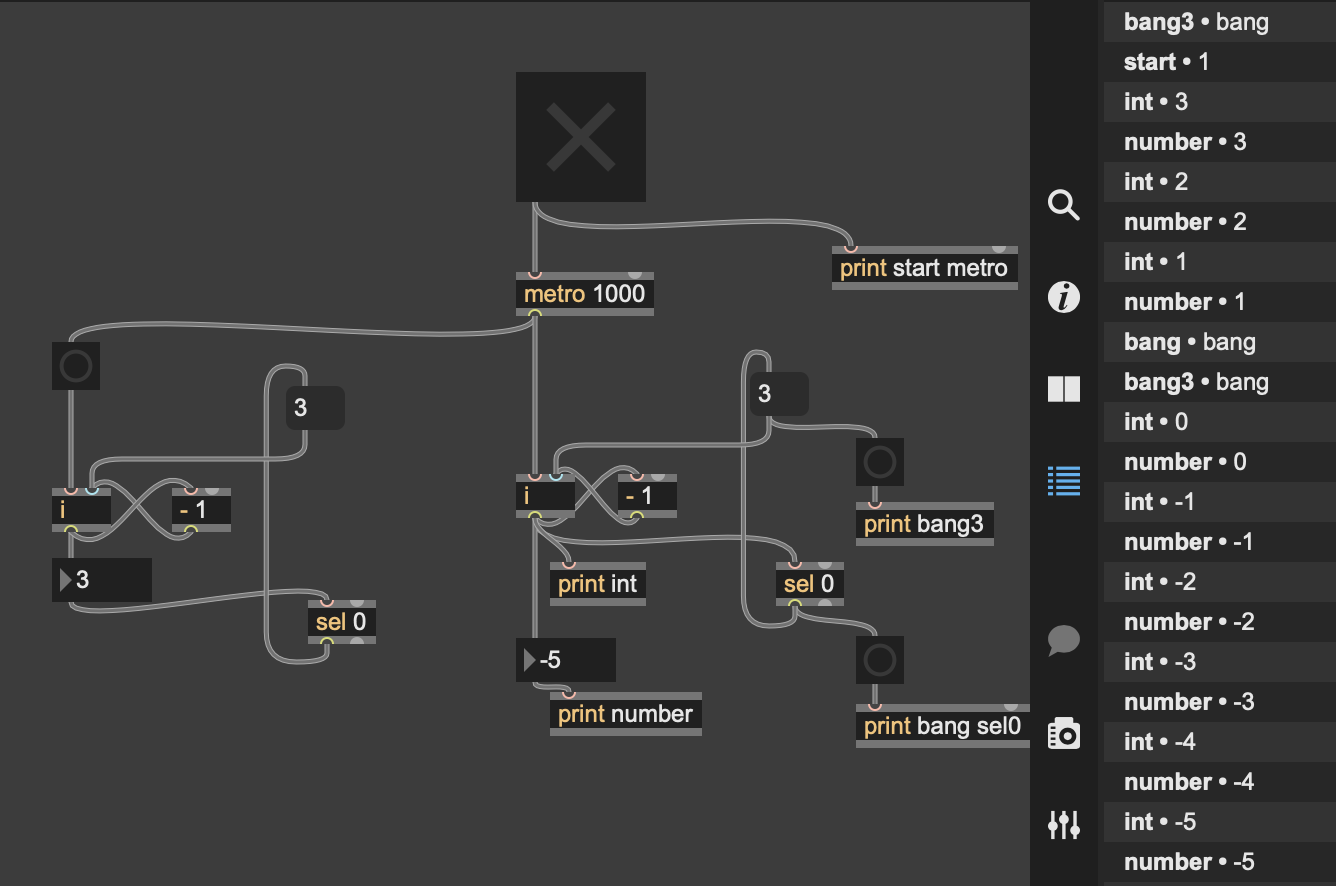Click the triangle of the number box showing 3
Screen dimensions: 1336x886
tap(65, 580)
